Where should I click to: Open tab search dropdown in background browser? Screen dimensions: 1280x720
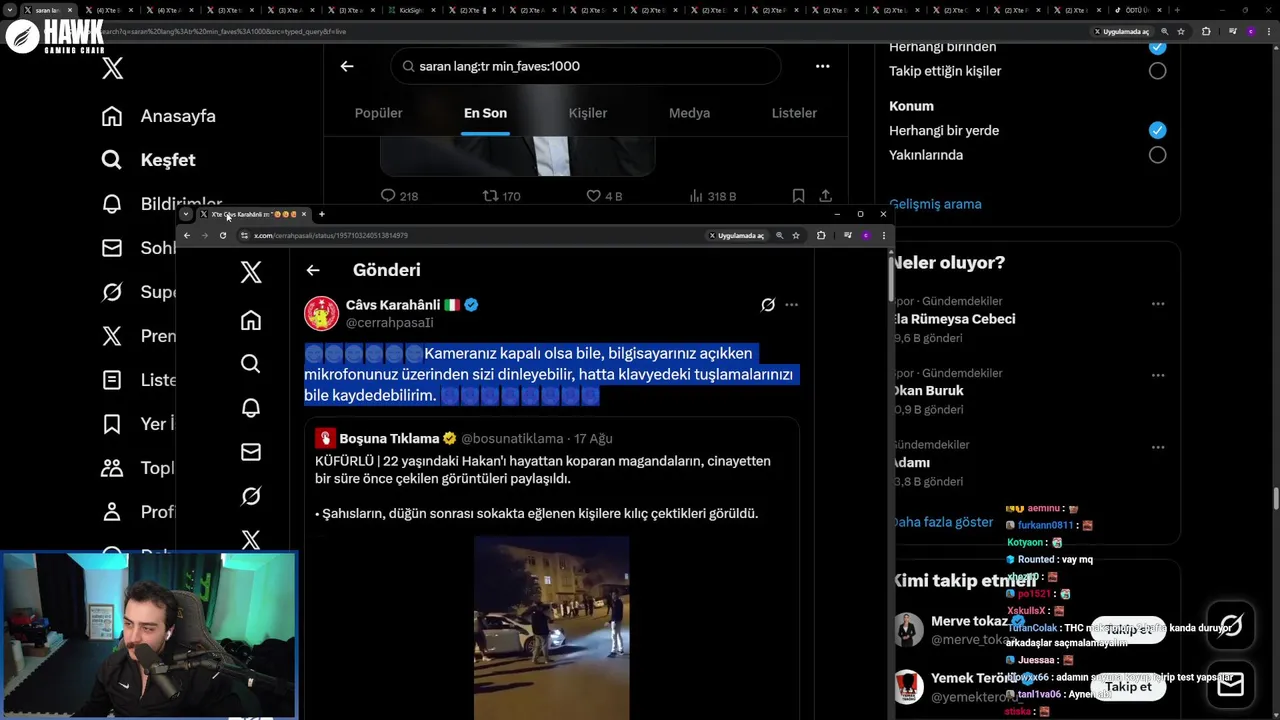(x=10, y=10)
